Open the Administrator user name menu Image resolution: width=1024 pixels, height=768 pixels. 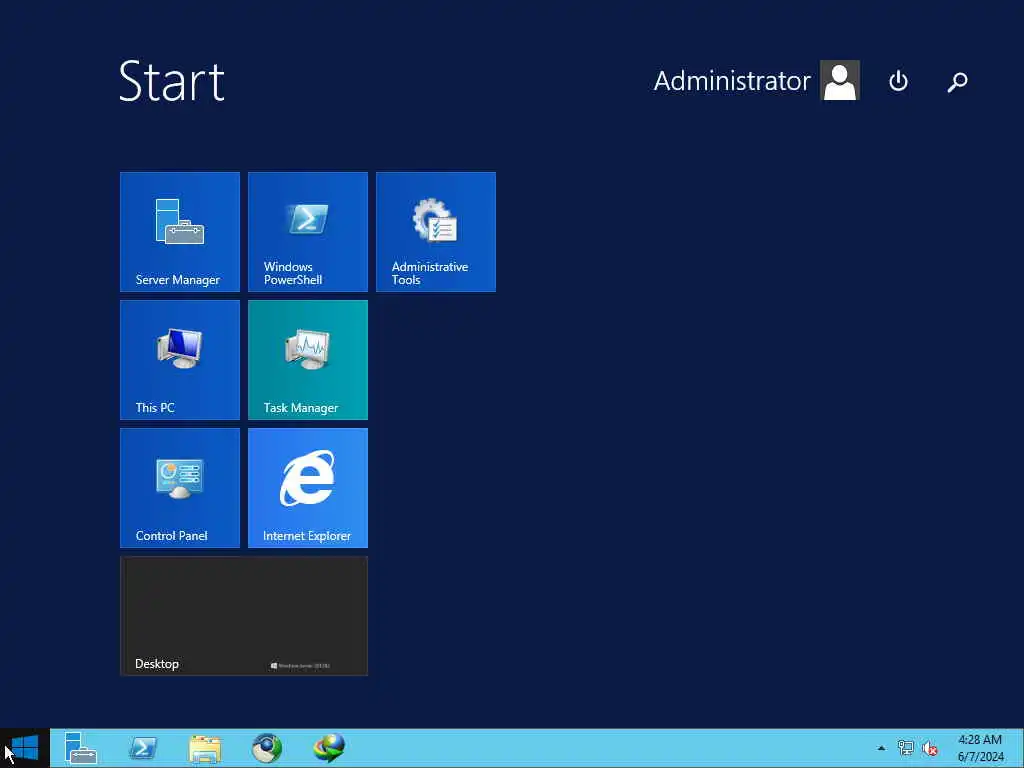tap(732, 81)
